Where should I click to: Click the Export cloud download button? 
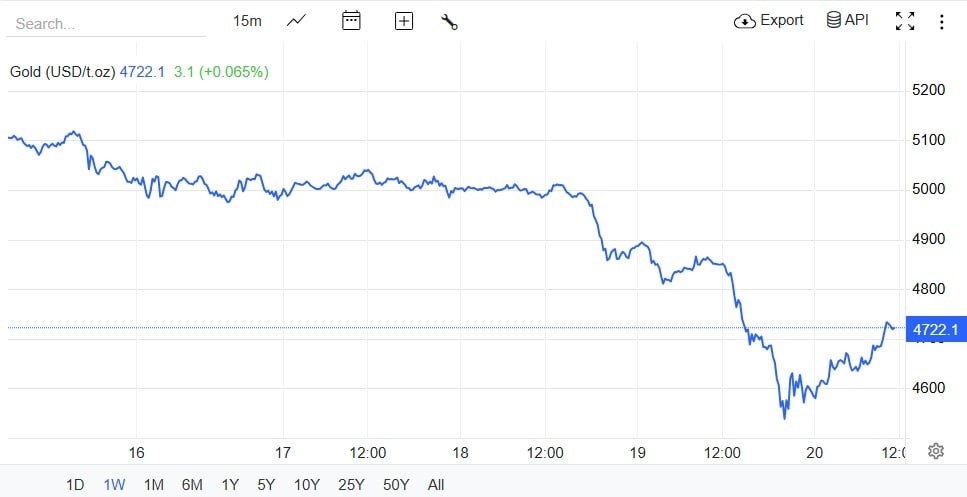click(769, 20)
